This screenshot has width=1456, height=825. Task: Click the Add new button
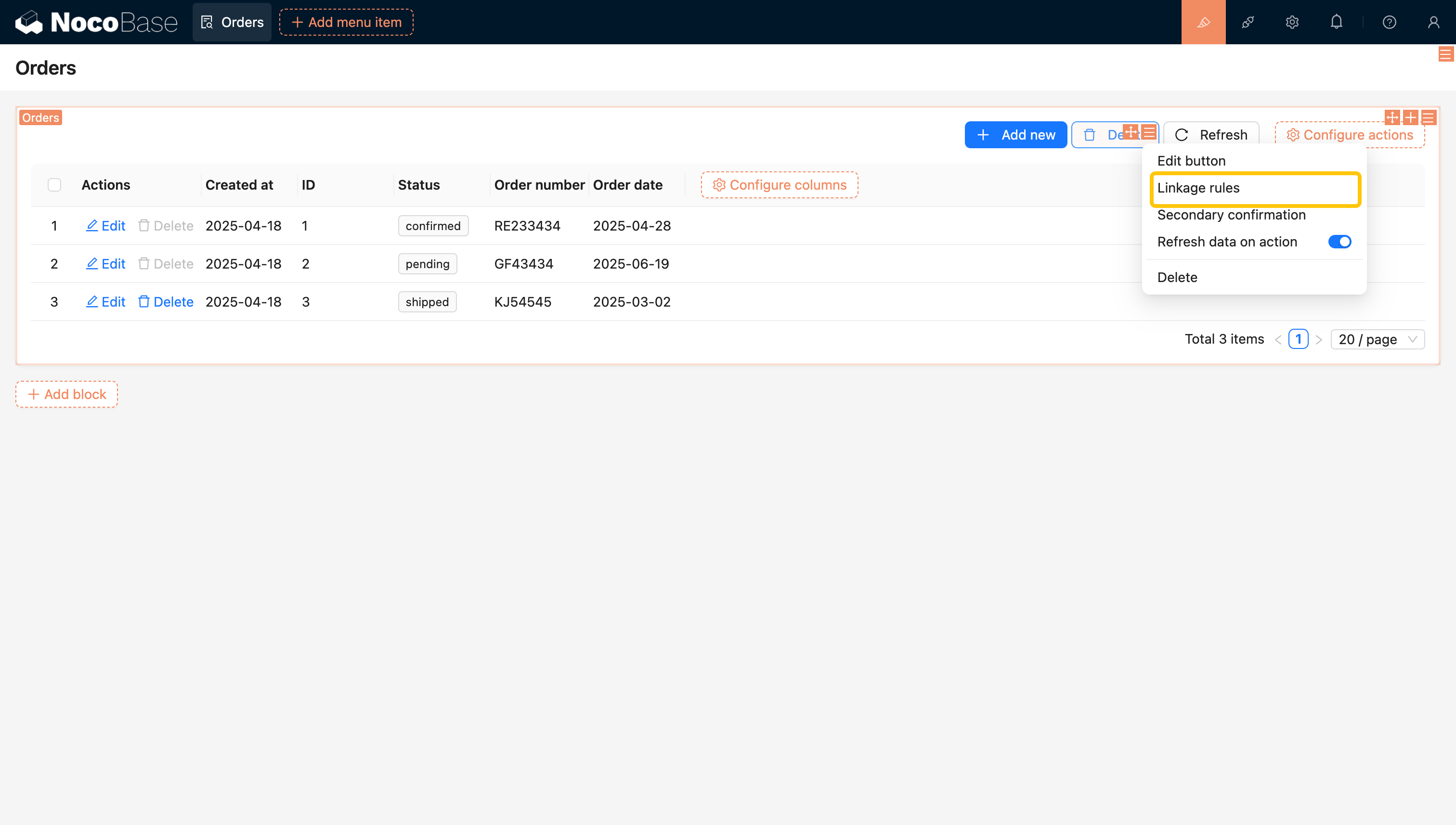[x=1015, y=135]
